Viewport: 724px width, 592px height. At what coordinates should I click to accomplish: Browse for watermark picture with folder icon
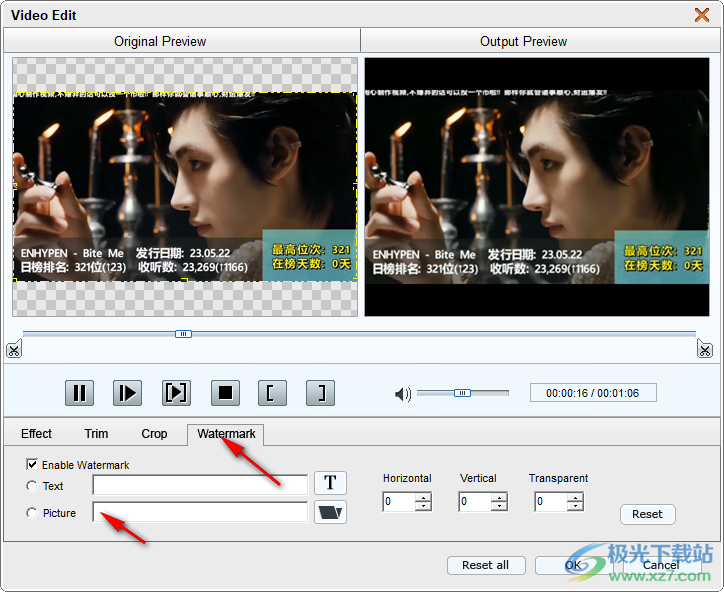pos(330,512)
